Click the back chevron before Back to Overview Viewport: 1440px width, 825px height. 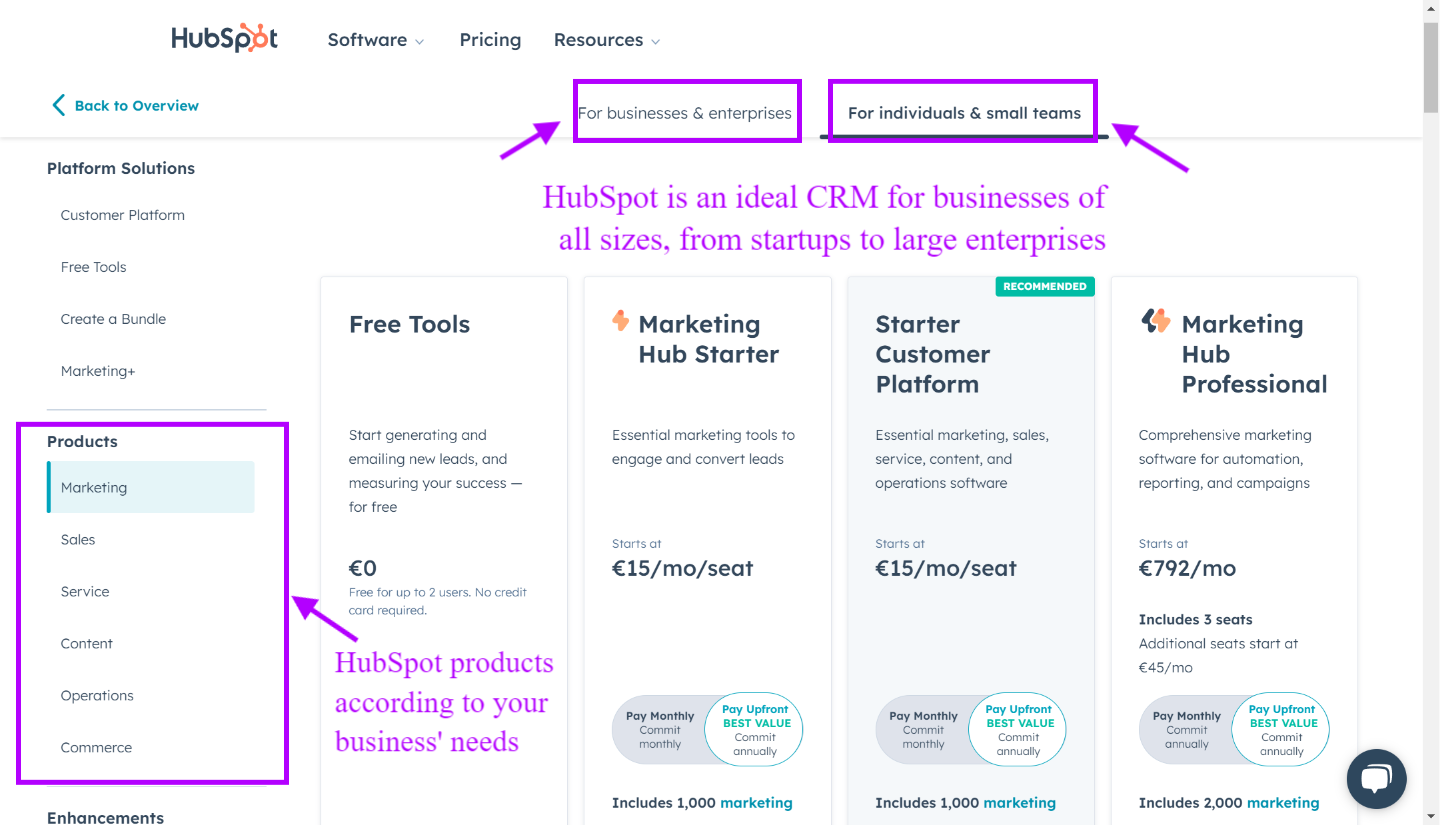click(58, 104)
